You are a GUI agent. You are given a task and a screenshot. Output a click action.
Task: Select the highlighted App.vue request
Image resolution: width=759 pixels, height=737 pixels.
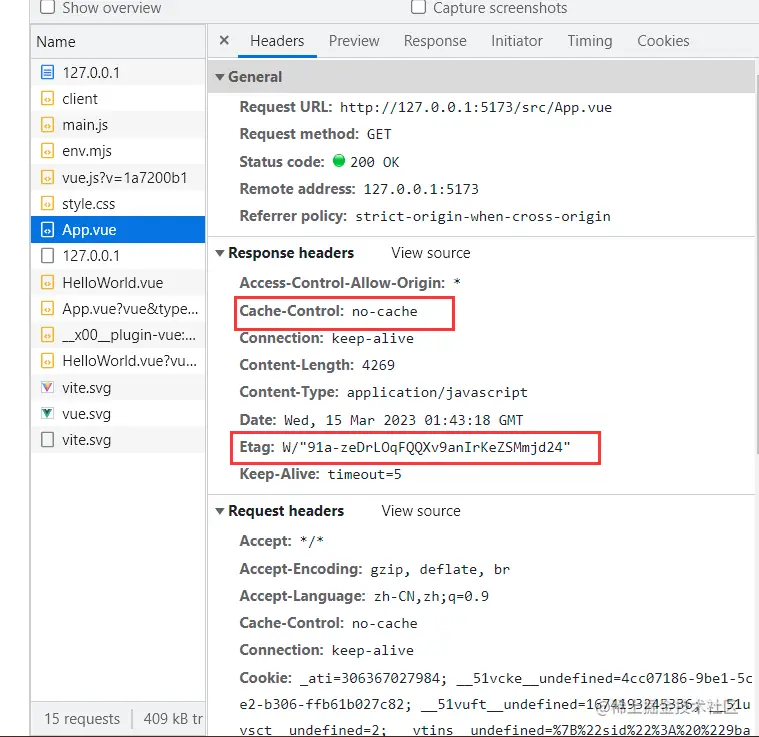[118, 229]
